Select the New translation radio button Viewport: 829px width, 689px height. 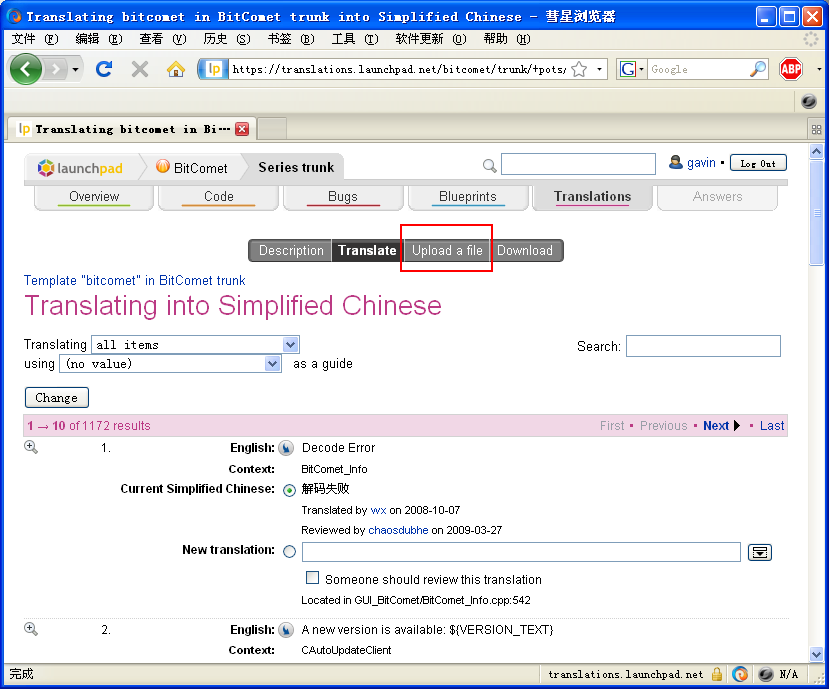(290, 551)
